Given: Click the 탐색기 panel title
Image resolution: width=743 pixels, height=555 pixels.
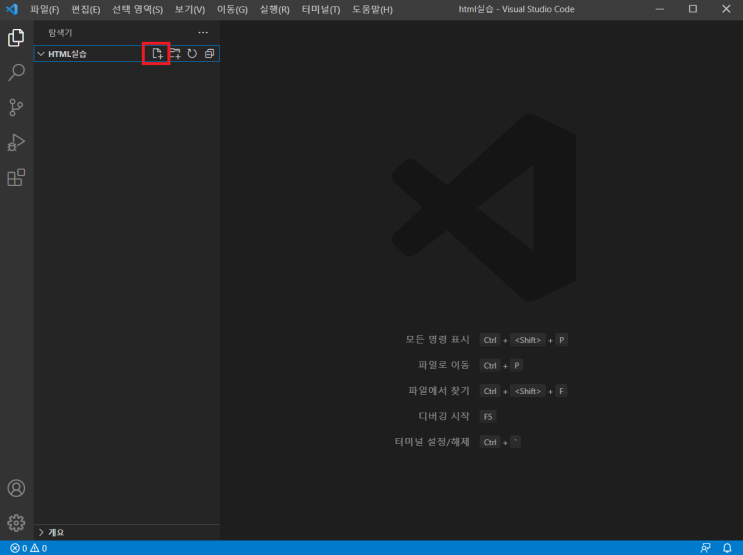Looking at the screenshot, I should [60, 33].
